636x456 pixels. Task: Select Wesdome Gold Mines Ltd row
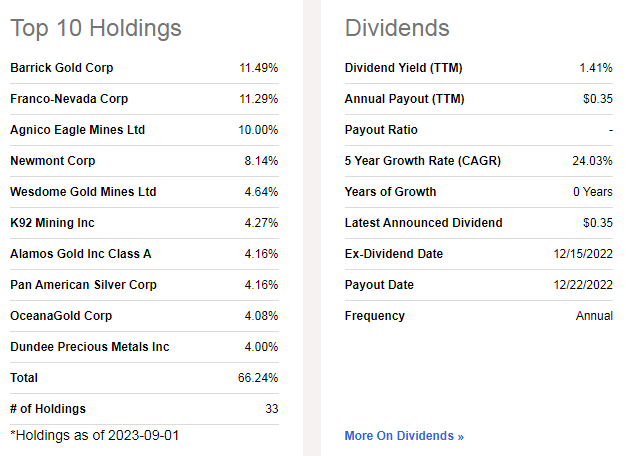tap(83, 192)
